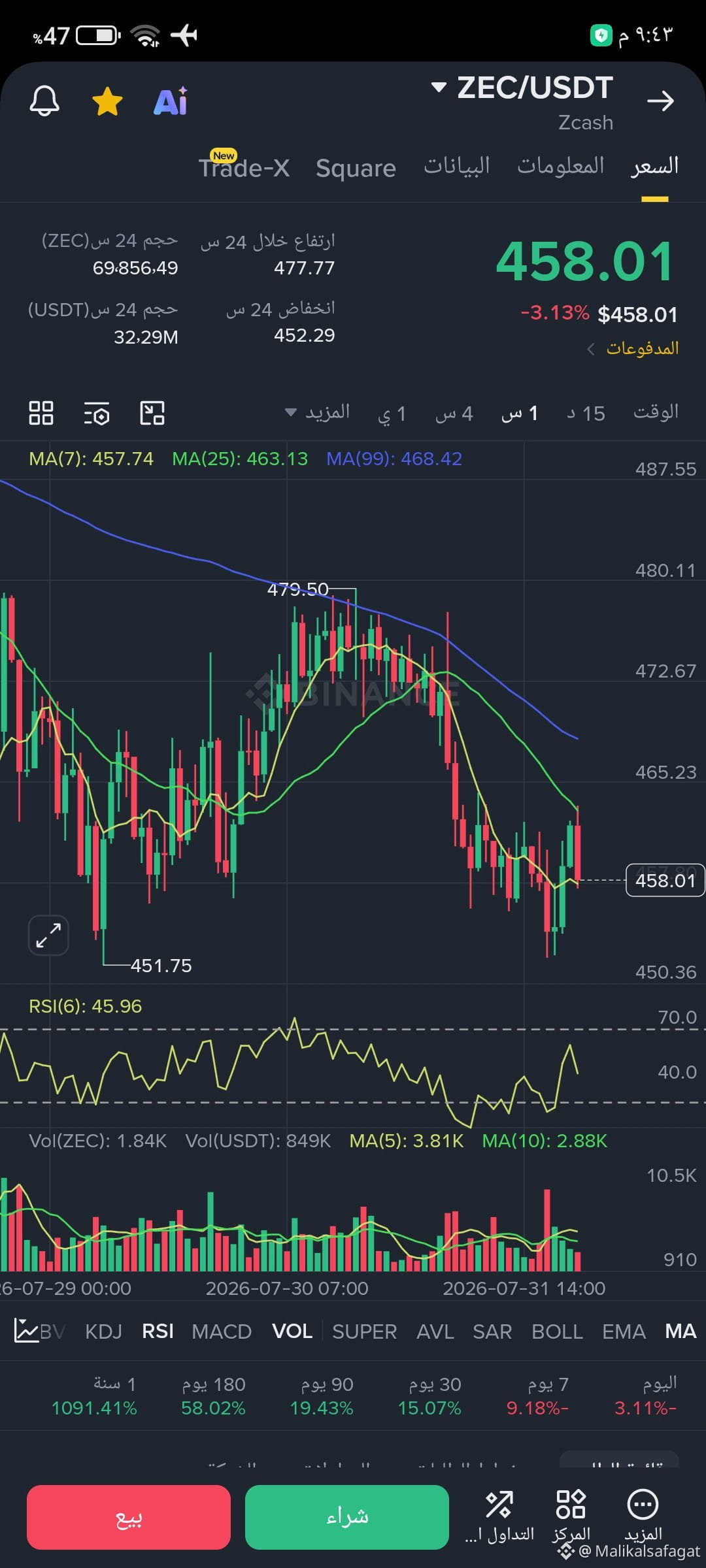Screen dimensions: 706x1568
Task: Tap the Vol(ZEC): 1.84K label
Action: 97,1141
